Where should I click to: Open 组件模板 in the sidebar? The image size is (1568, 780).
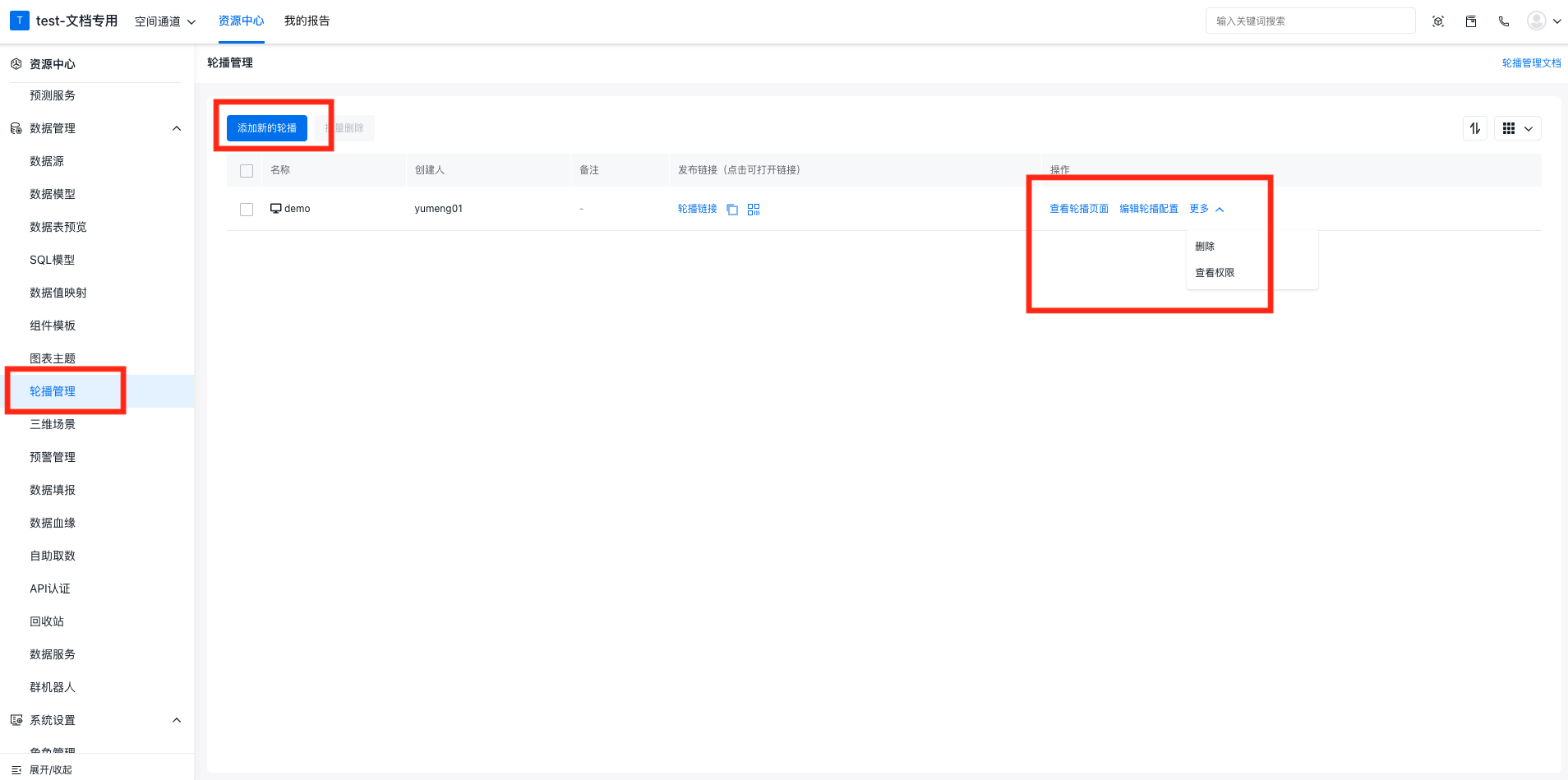click(x=53, y=325)
